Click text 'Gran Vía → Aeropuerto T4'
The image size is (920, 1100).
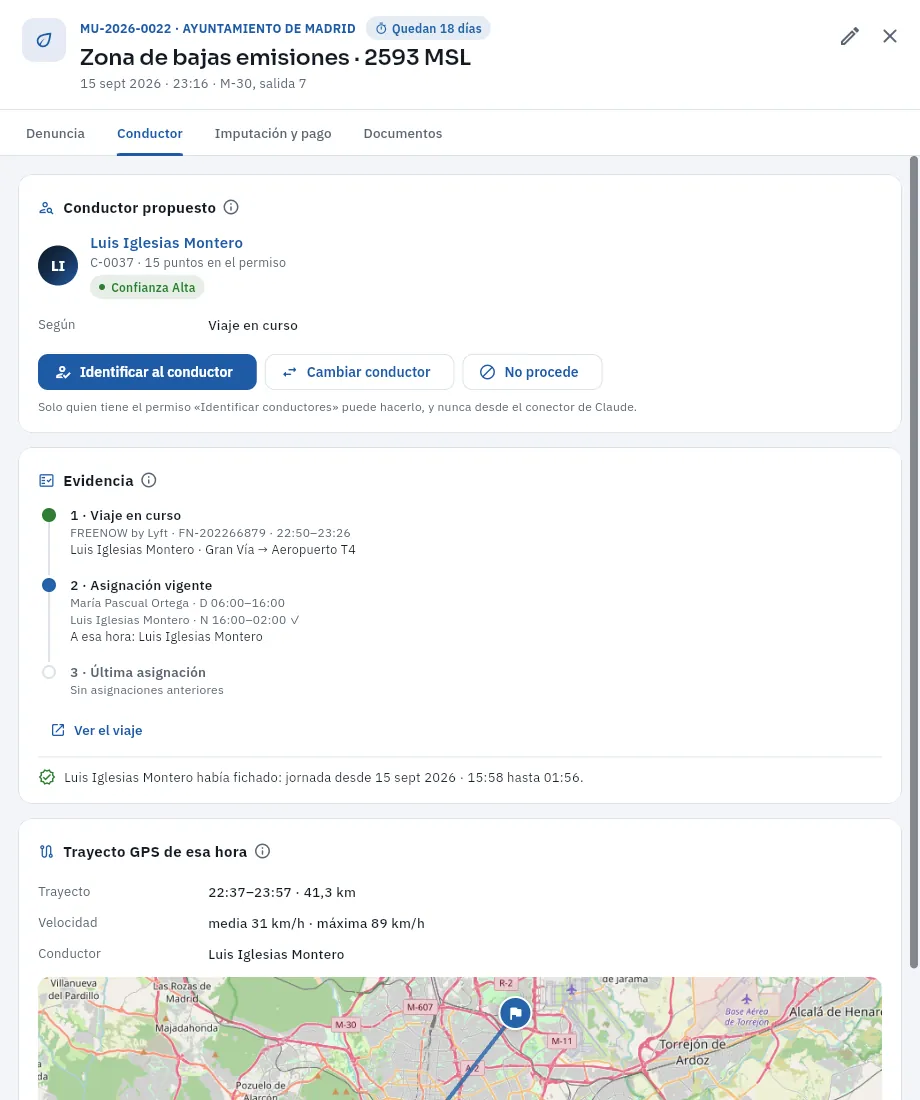click(x=280, y=550)
